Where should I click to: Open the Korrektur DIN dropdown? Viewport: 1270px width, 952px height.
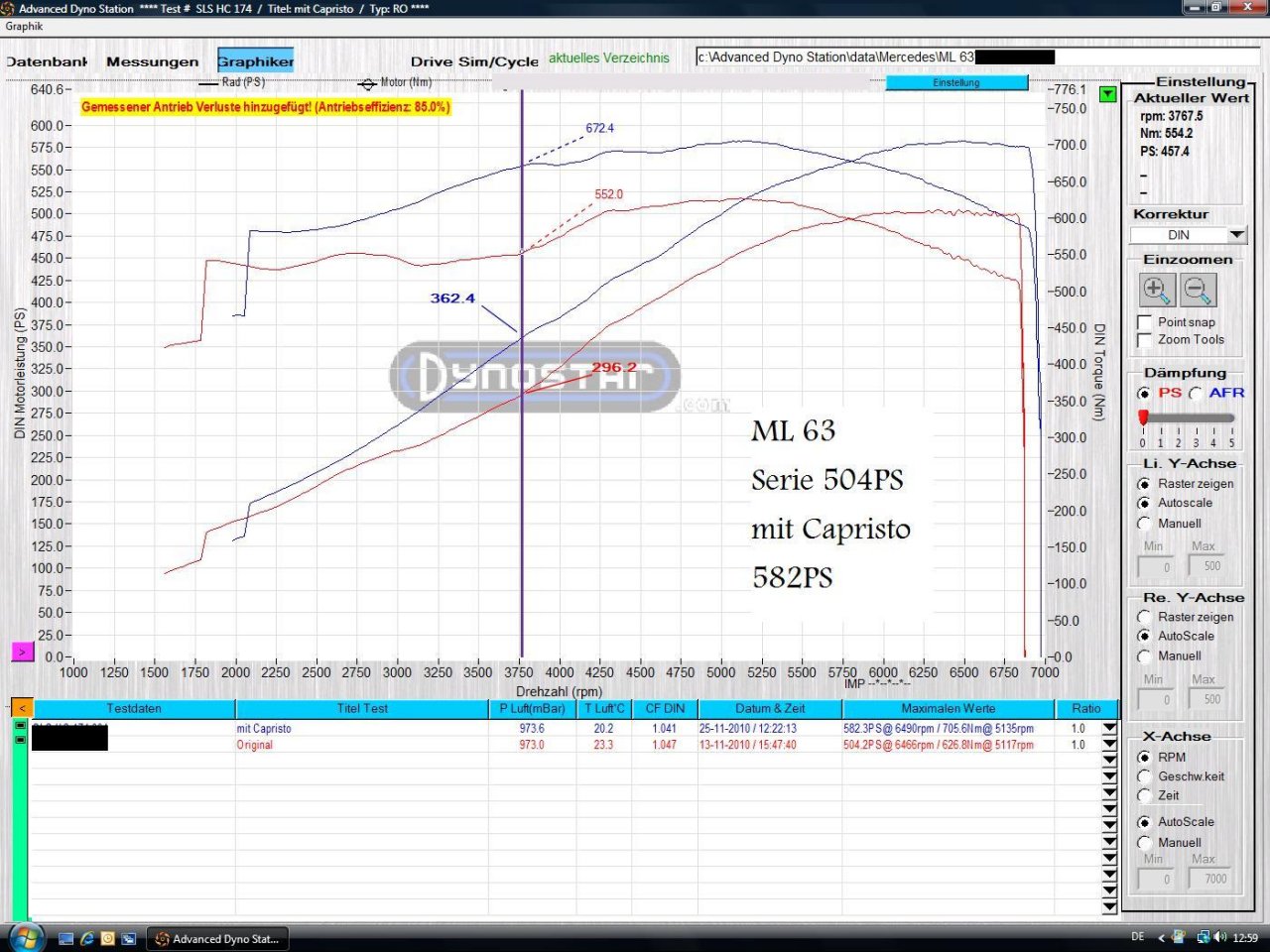tap(1236, 235)
